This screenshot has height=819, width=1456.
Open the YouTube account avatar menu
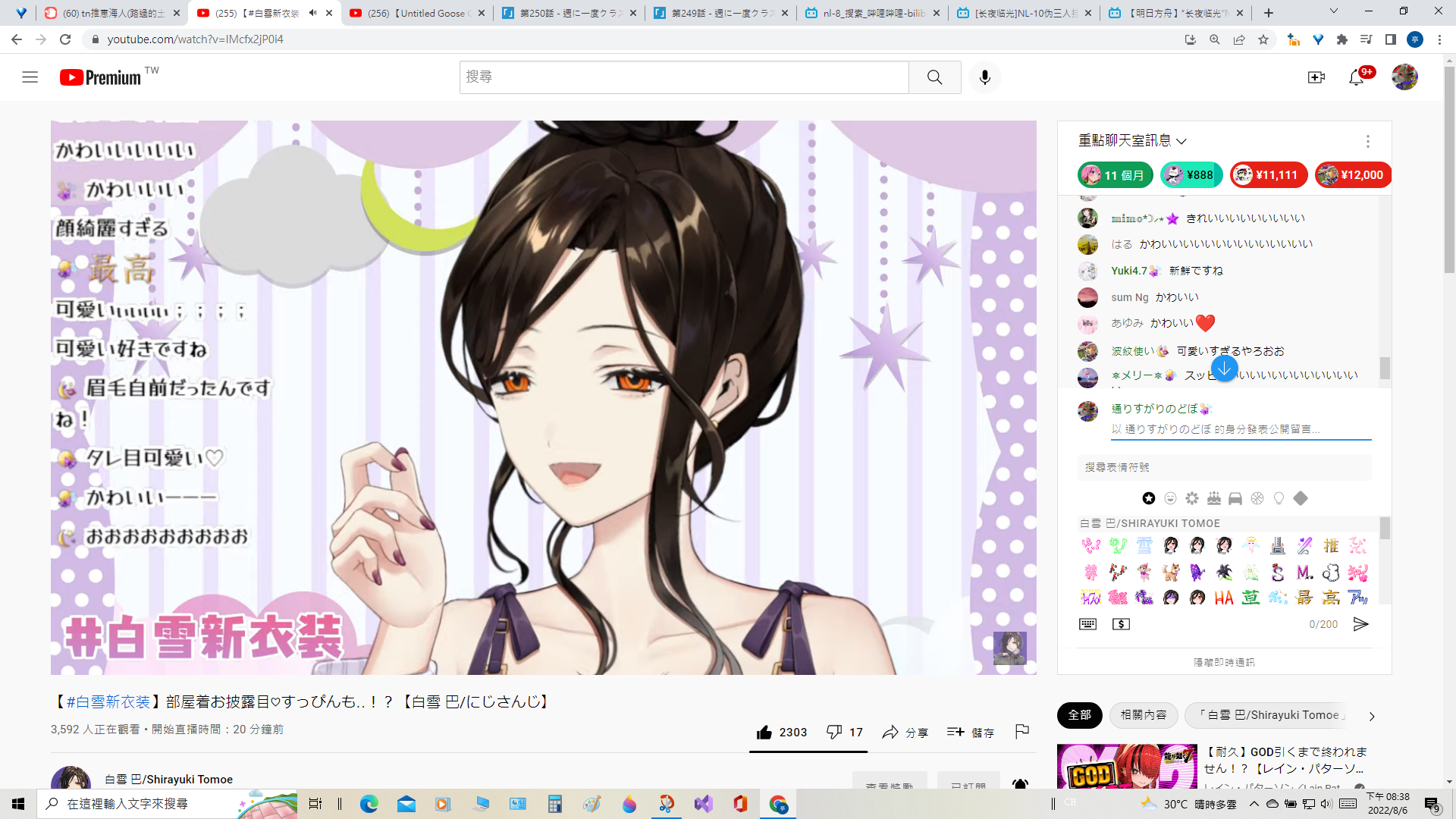click(x=1404, y=77)
